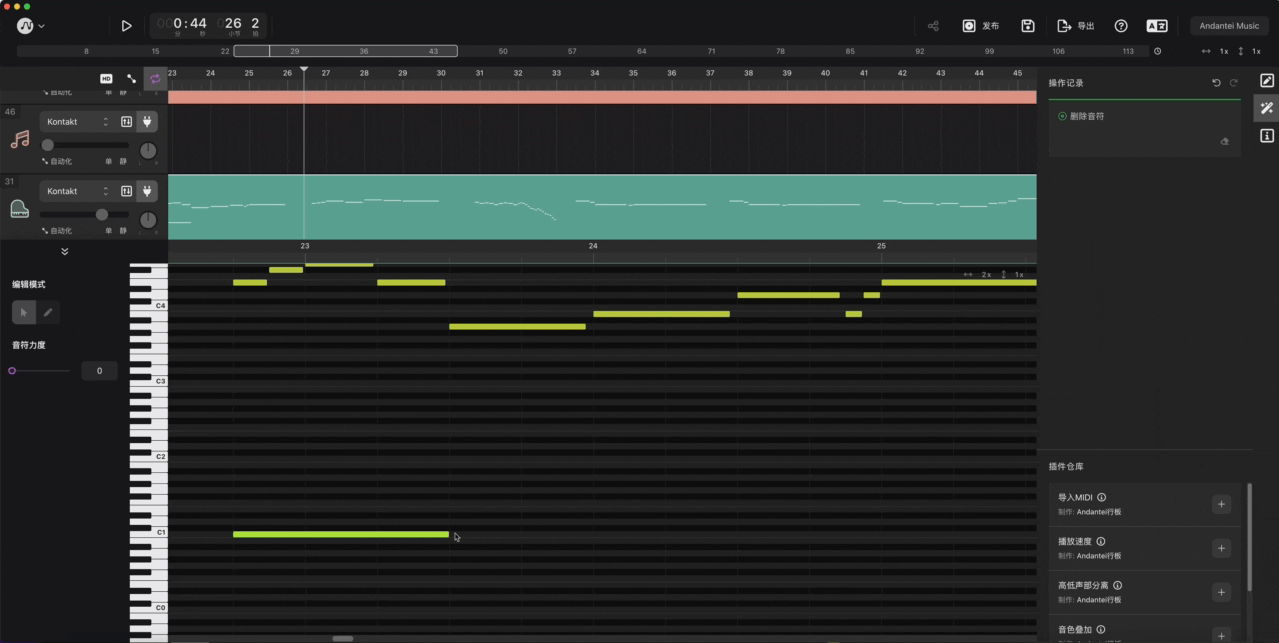Mute the piano track using 静 button
Image resolution: width=1279 pixels, height=643 pixels.
[124, 229]
